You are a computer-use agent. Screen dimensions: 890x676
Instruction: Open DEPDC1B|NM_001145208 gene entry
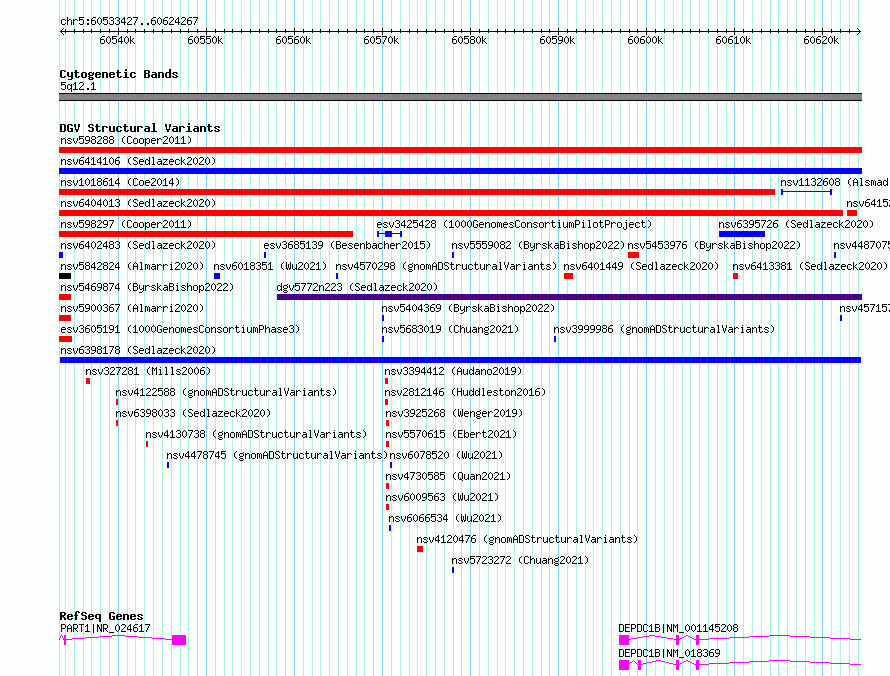point(678,628)
